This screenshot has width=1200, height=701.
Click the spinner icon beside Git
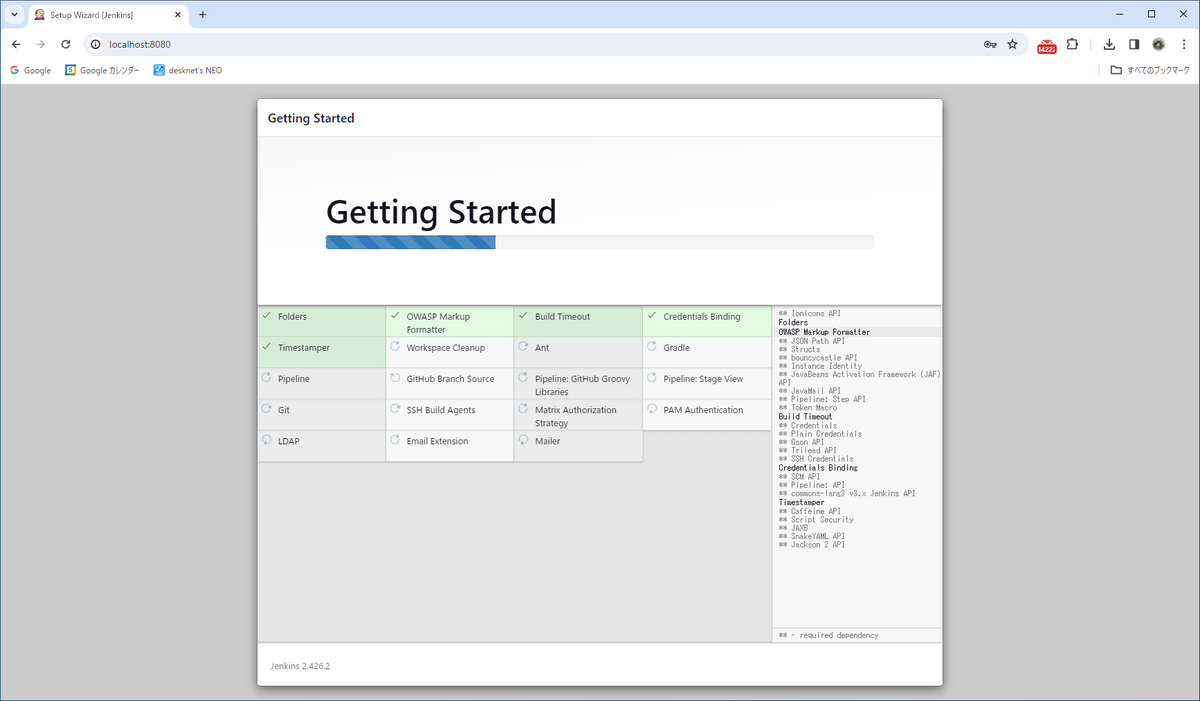click(266, 409)
